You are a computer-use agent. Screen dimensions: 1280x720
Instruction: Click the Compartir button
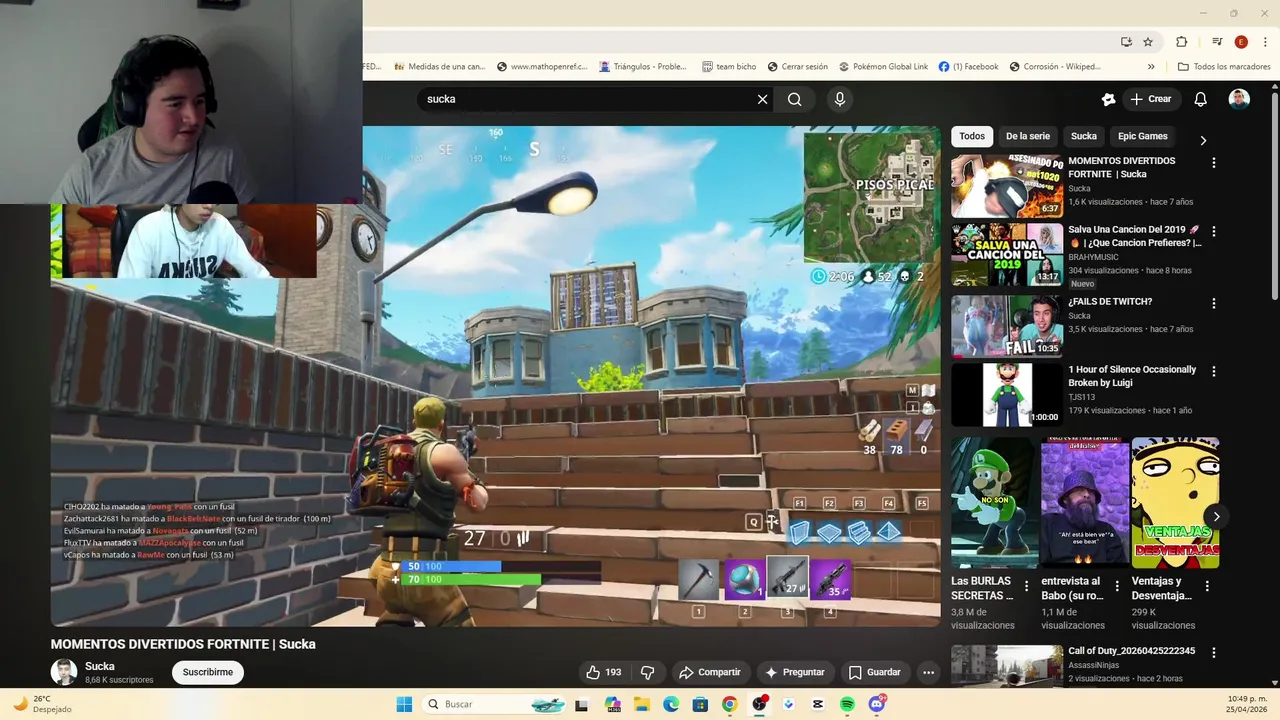pyautogui.click(x=709, y=672)
